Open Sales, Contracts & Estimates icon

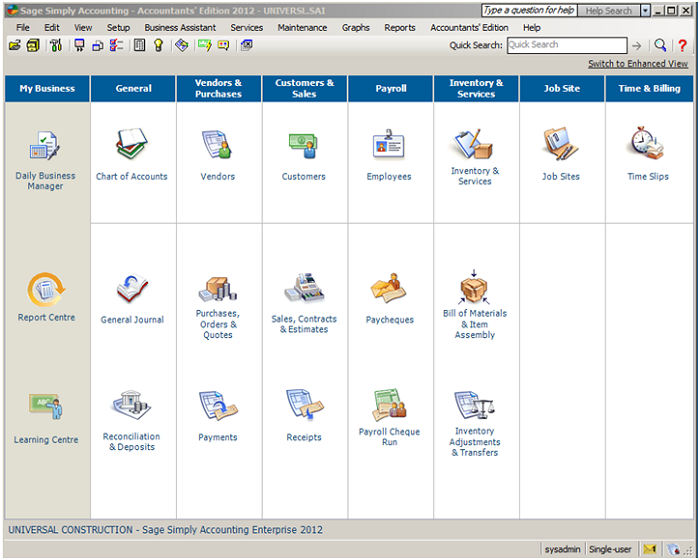pyautogui.click(x=304, y=288)
